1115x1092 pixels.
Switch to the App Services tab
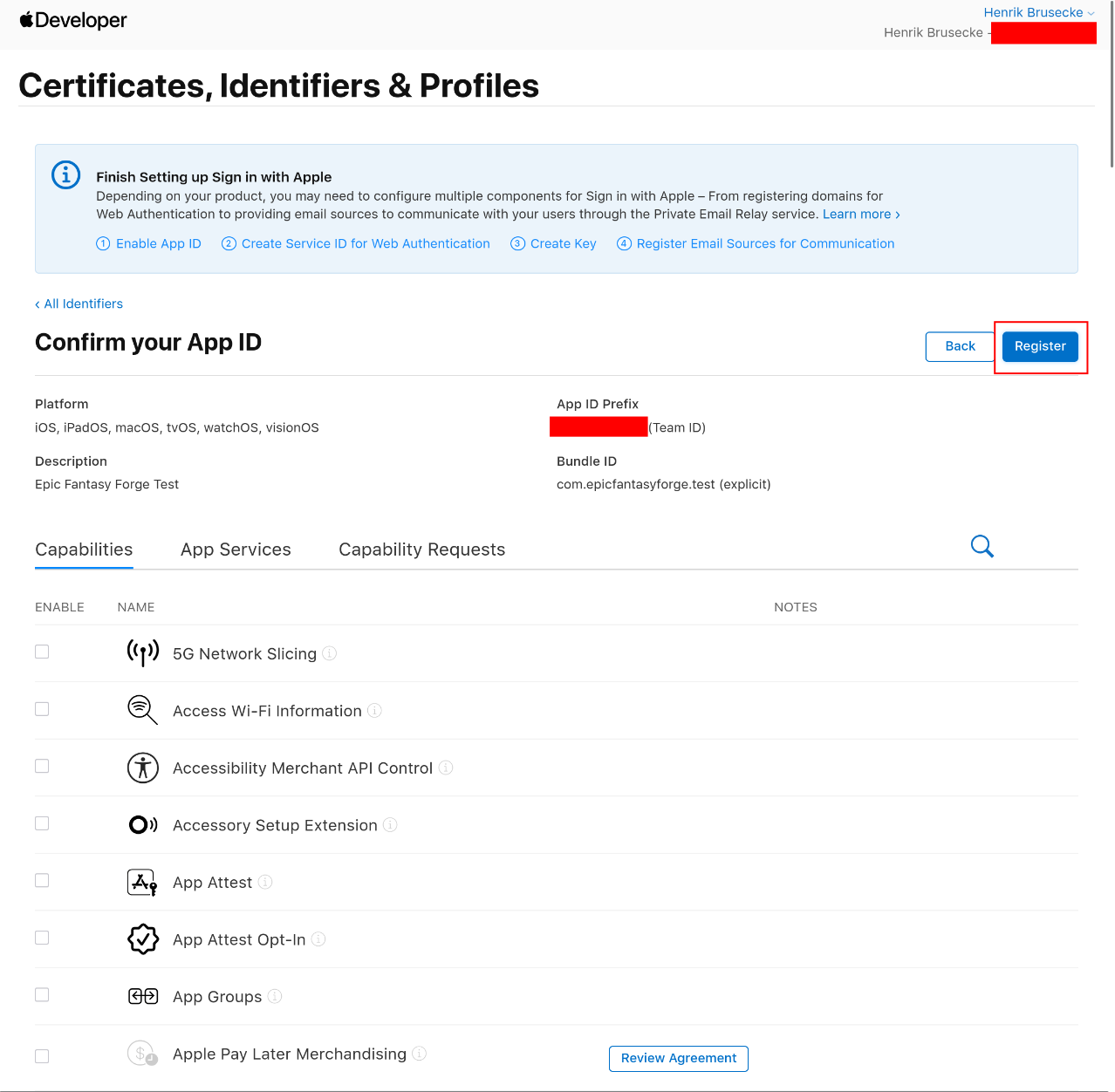[x=236, y=549]
